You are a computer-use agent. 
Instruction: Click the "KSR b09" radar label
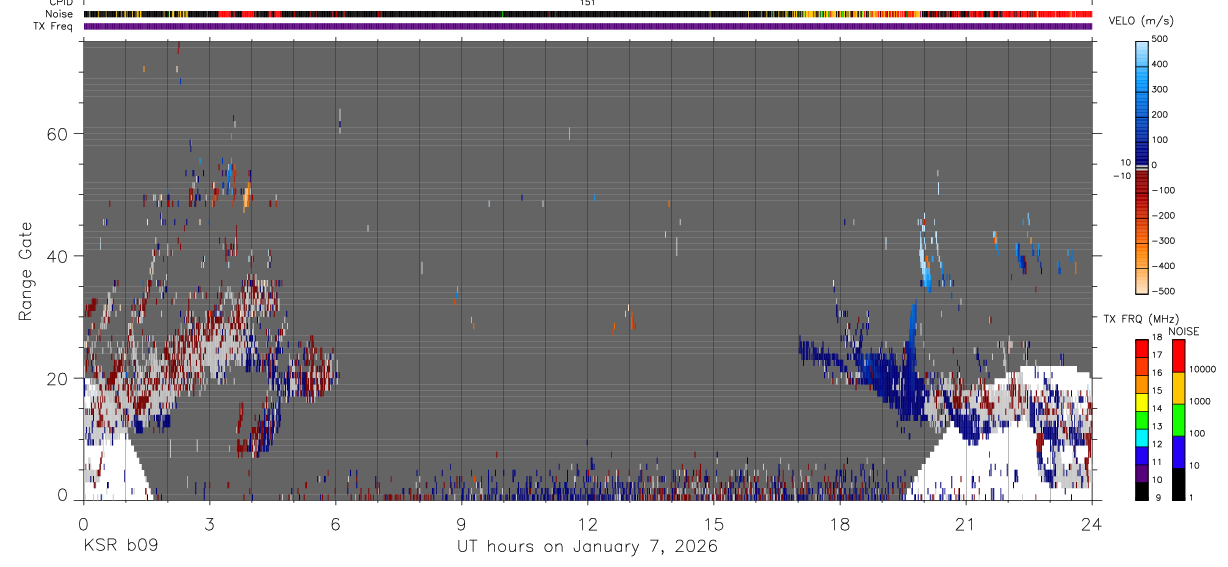click(120, 546)
